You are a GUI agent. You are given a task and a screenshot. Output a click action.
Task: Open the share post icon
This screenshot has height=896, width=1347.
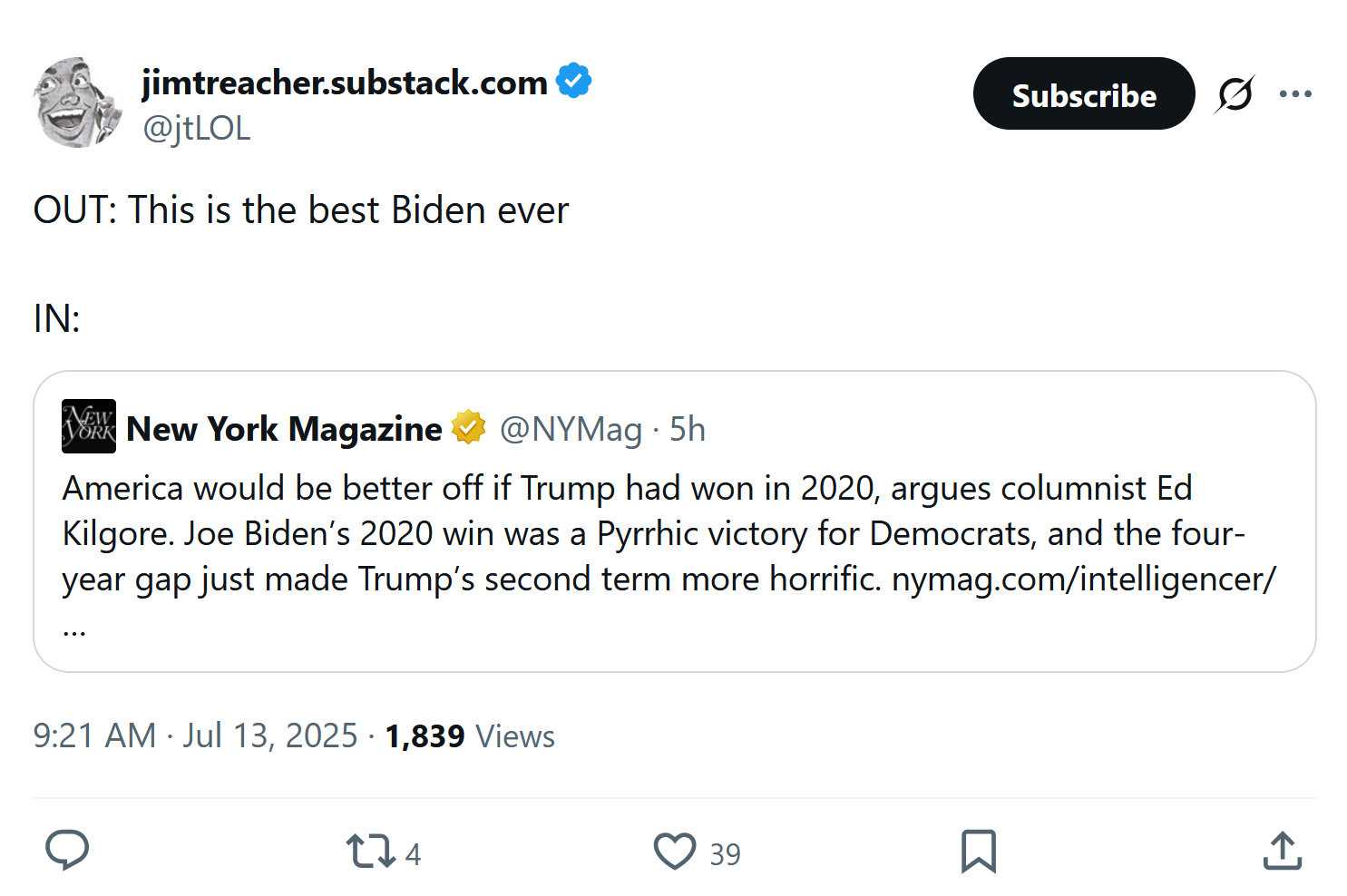click(x=1282, y=852)
